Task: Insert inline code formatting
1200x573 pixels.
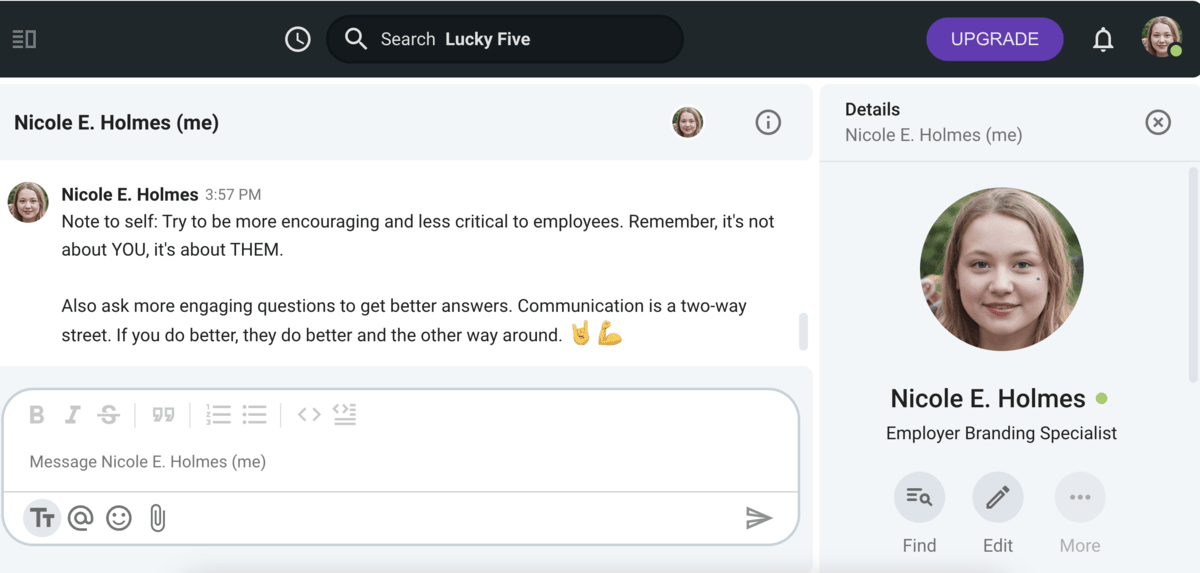Action: [x=309, y=415]
